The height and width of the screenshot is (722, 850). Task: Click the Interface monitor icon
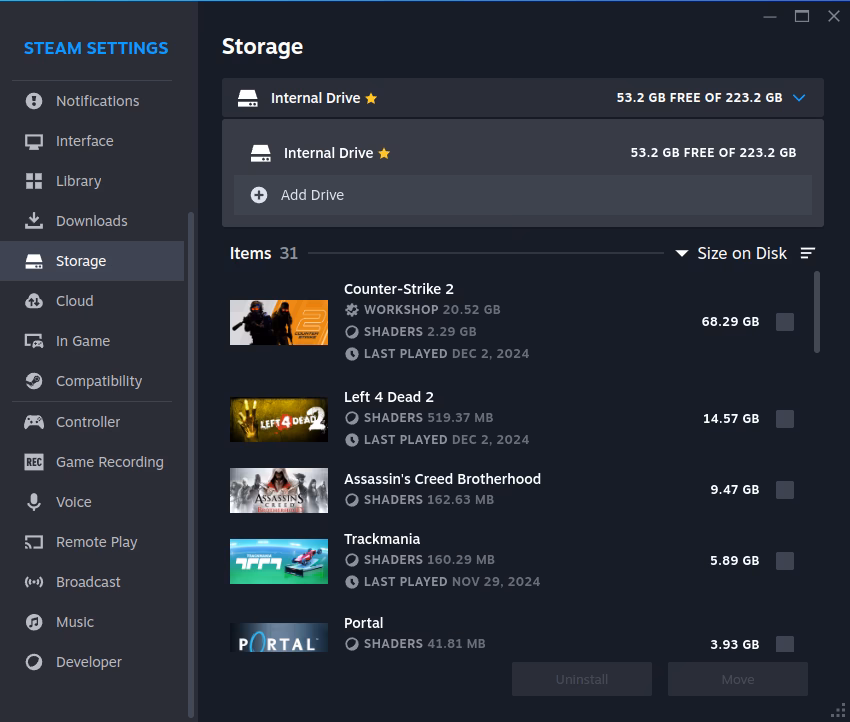coord(34,141)
